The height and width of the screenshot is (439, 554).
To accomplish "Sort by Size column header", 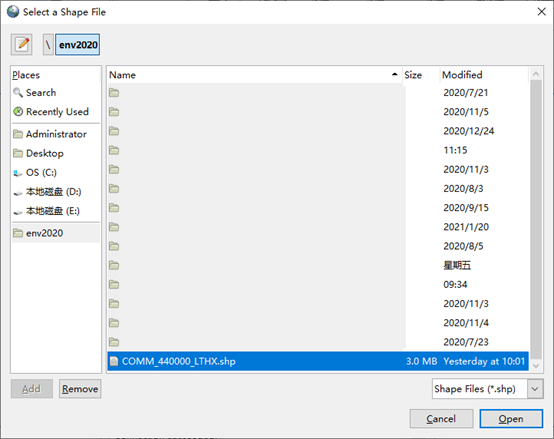I will tap(421, 75).
